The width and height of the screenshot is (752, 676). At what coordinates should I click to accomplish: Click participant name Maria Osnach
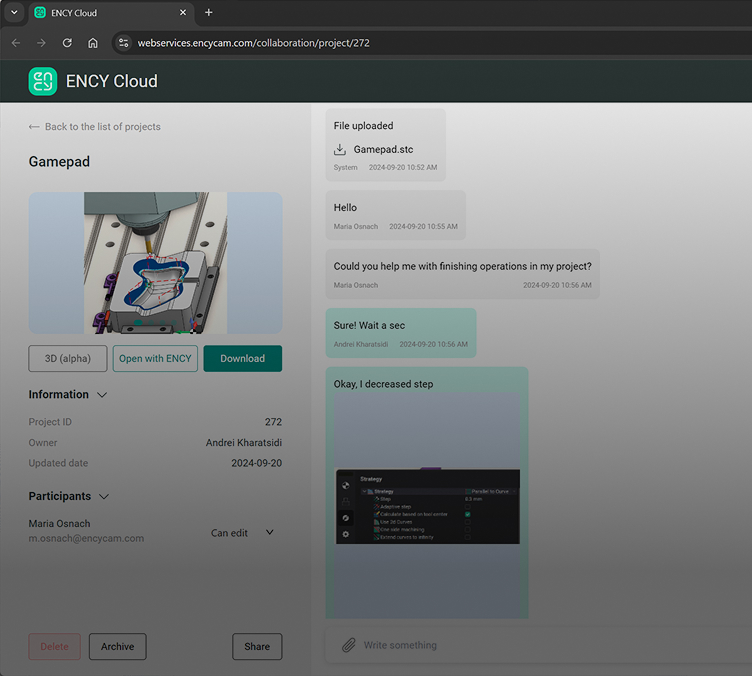[x=59, y=524]
